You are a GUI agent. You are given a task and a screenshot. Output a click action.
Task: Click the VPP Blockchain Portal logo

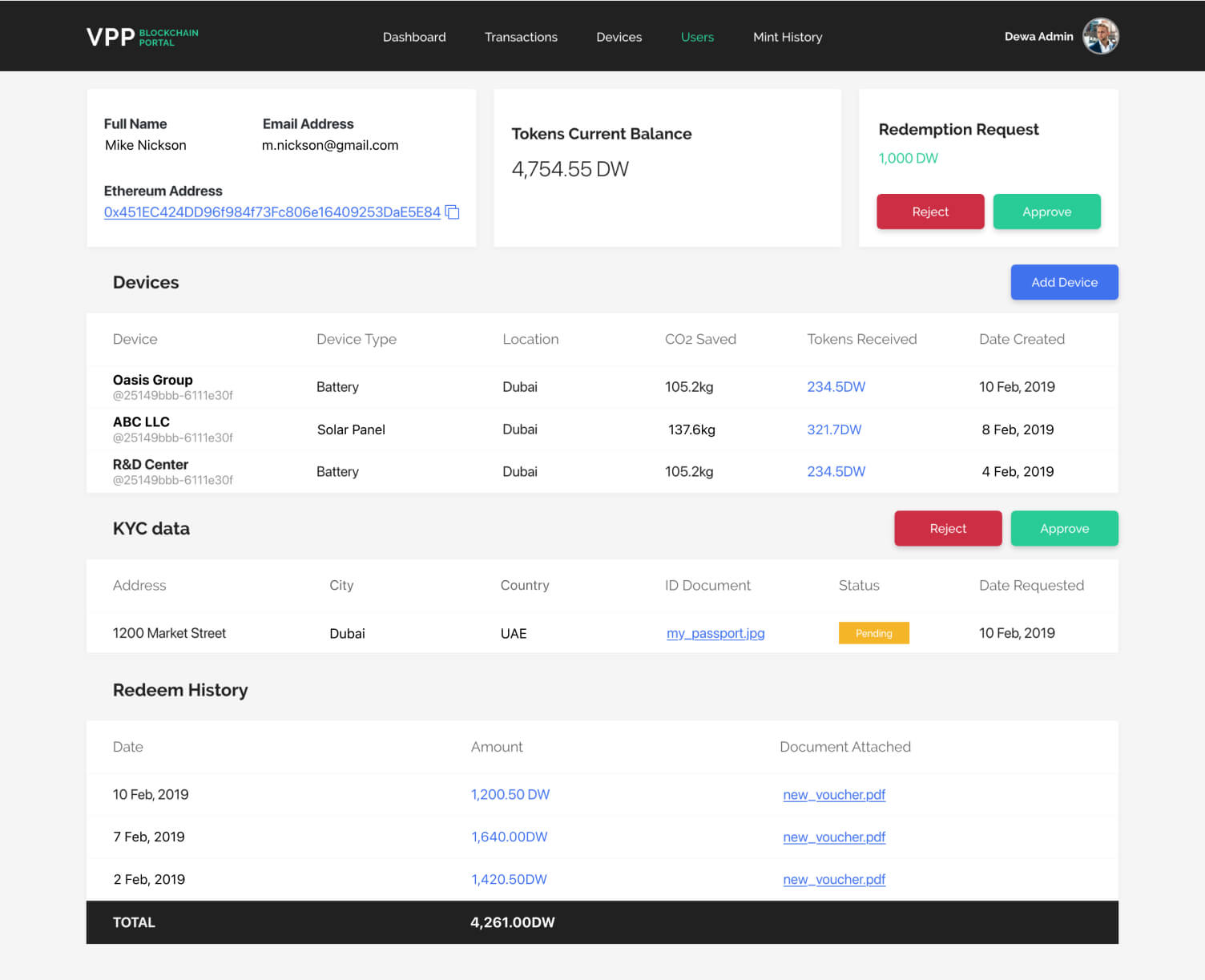pos(143,37)
